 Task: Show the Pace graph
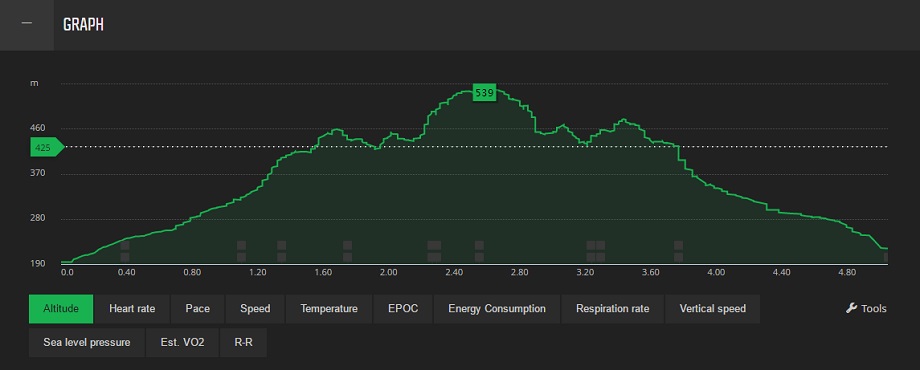click(x=198, y=309)
